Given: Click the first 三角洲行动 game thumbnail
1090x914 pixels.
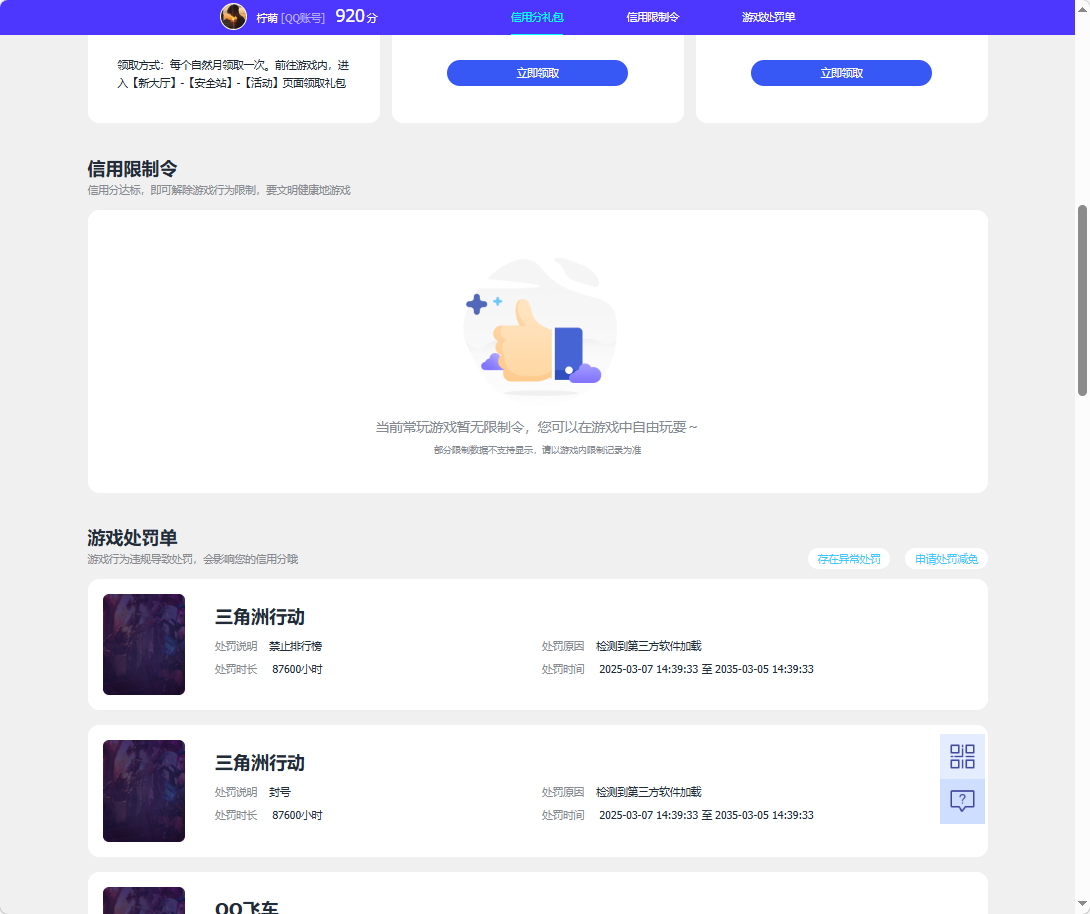Looking at the screenshot, I should [x=144, y=644].
